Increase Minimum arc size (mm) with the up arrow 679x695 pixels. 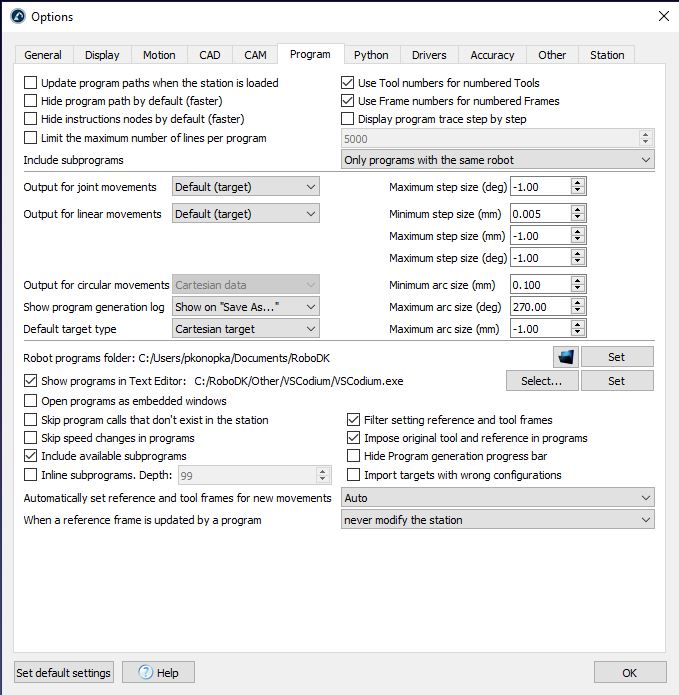click(x=577, y=280)
